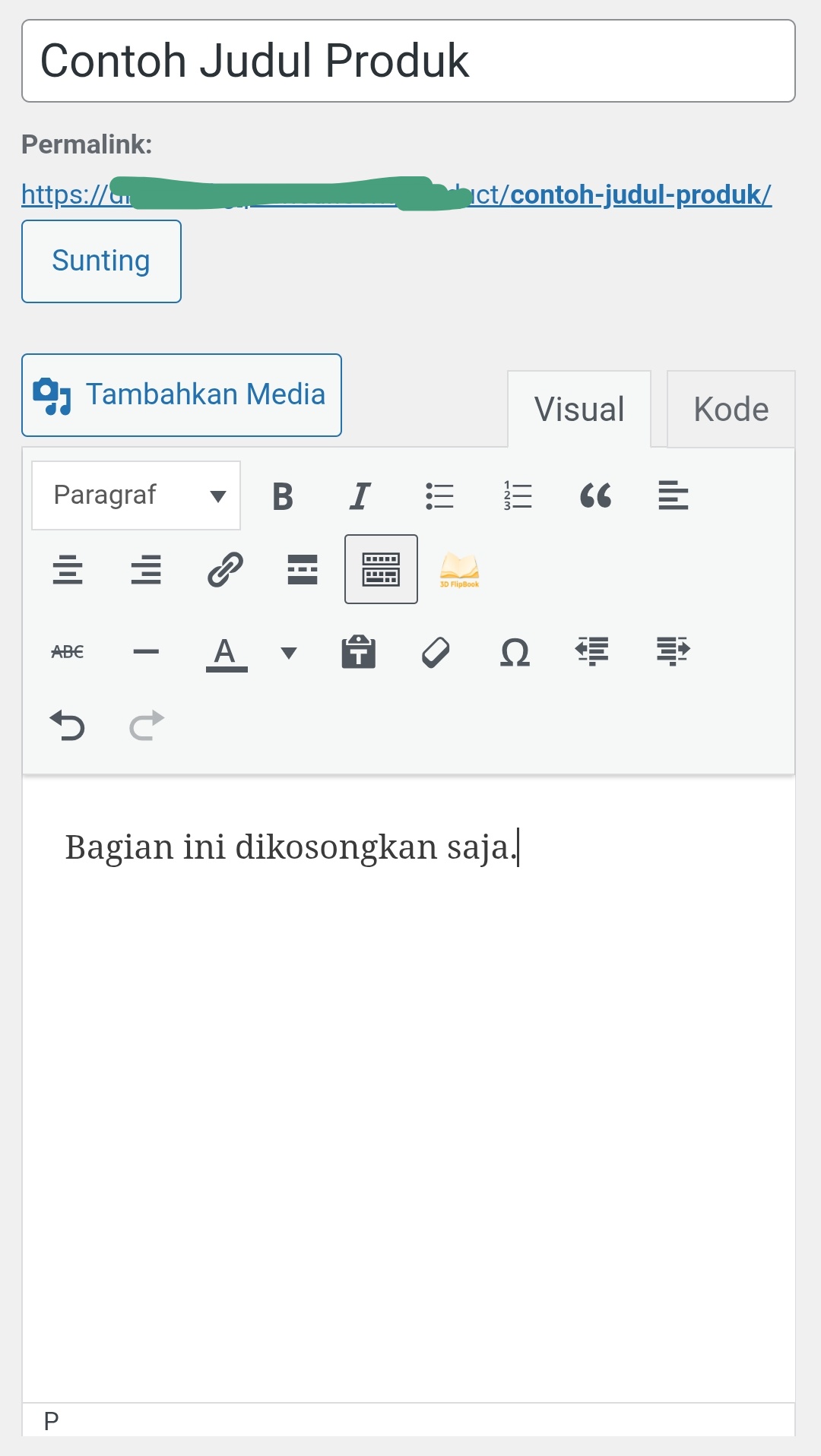Apply italic formatting
The width and height of the screenshot is (821, 1456).
[360, 496]
